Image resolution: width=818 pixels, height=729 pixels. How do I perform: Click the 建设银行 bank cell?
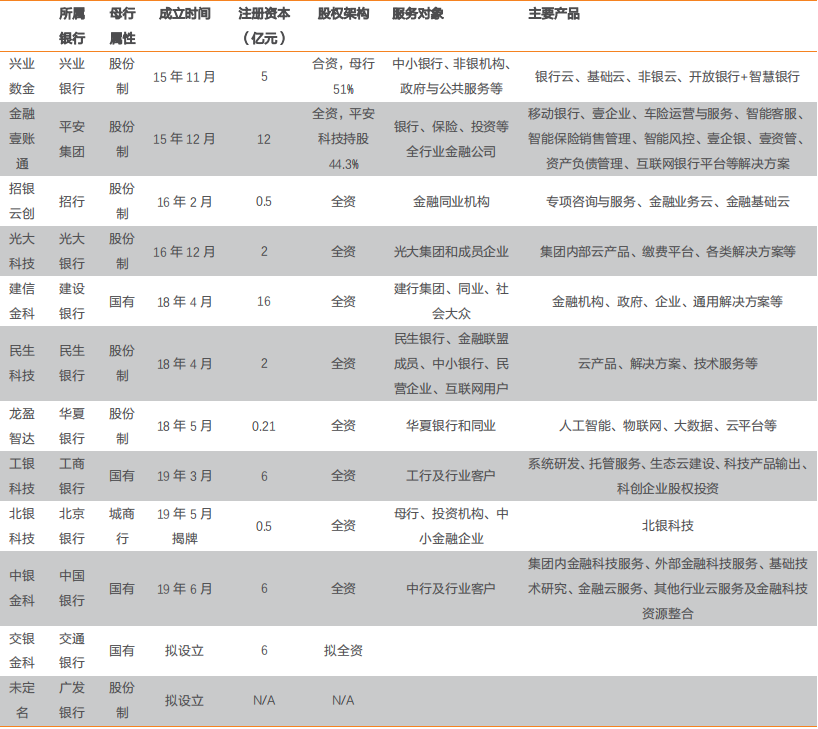tap(72, 302)
